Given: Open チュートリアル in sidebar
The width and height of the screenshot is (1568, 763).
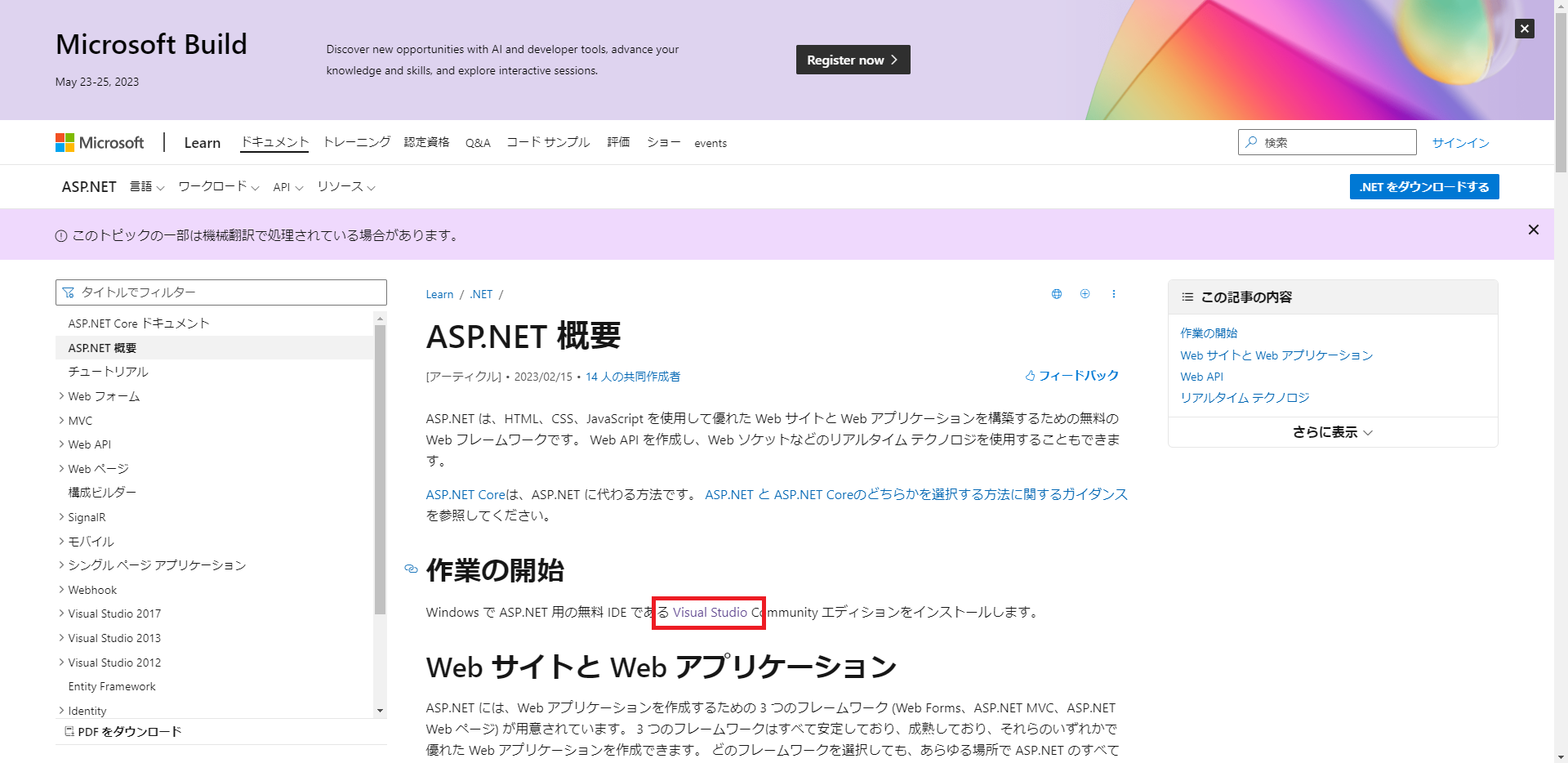Looking at the screenshot, I should pos(108,372).
